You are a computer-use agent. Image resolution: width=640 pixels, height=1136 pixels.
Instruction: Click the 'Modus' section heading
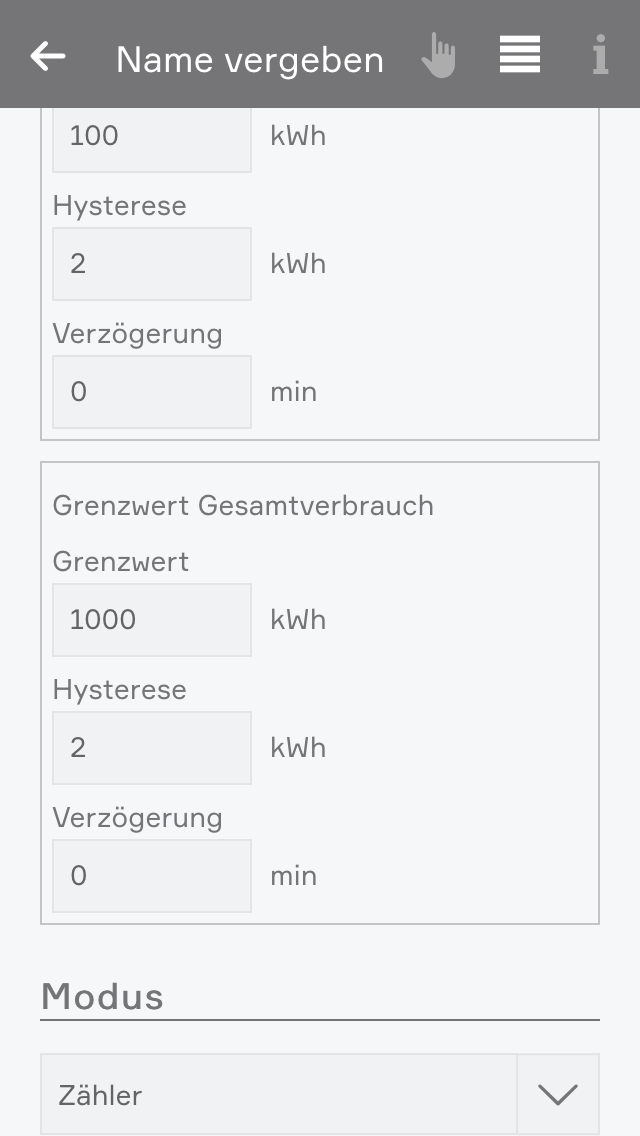[x=102, y=997]
